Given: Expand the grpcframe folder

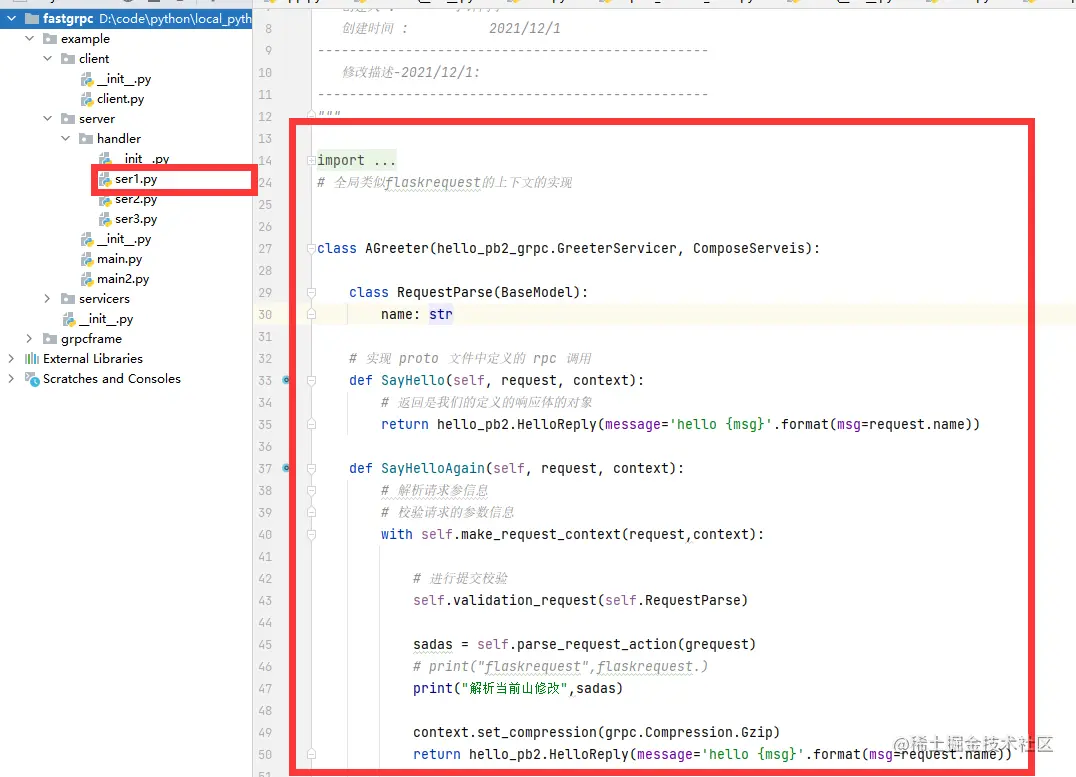Looking at the screenshot, I should (x=30, y=338).
